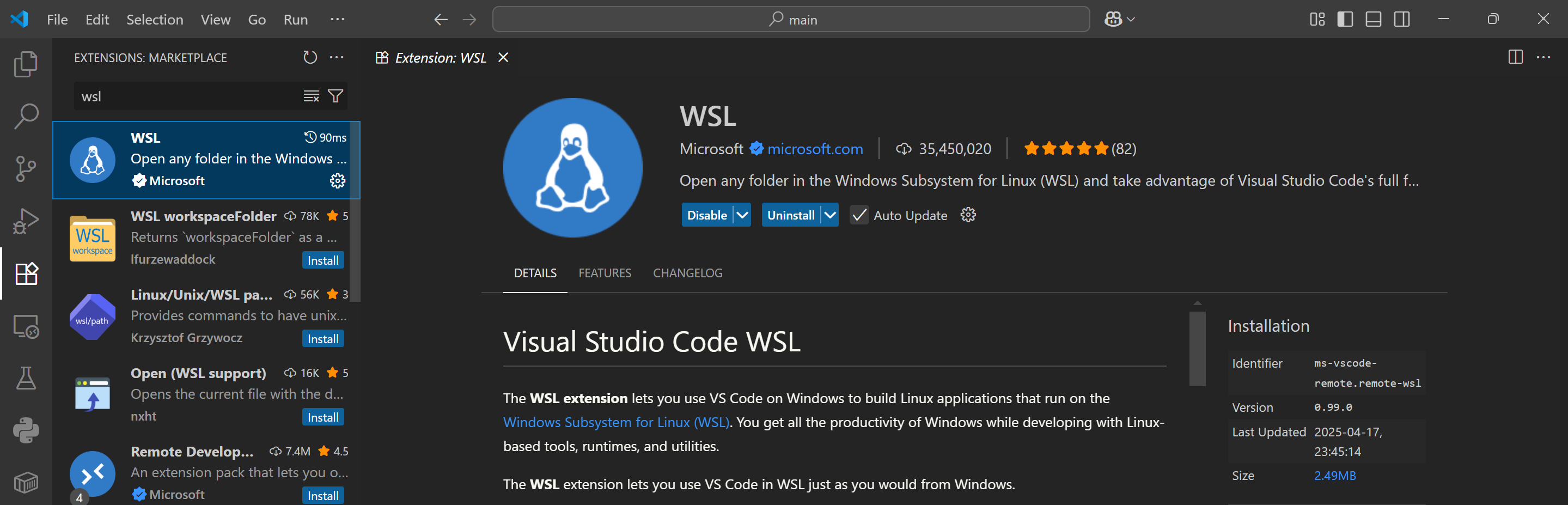Toggle the Auto Update checkbox
1568x505 pixels.
[x=859, y=215]
